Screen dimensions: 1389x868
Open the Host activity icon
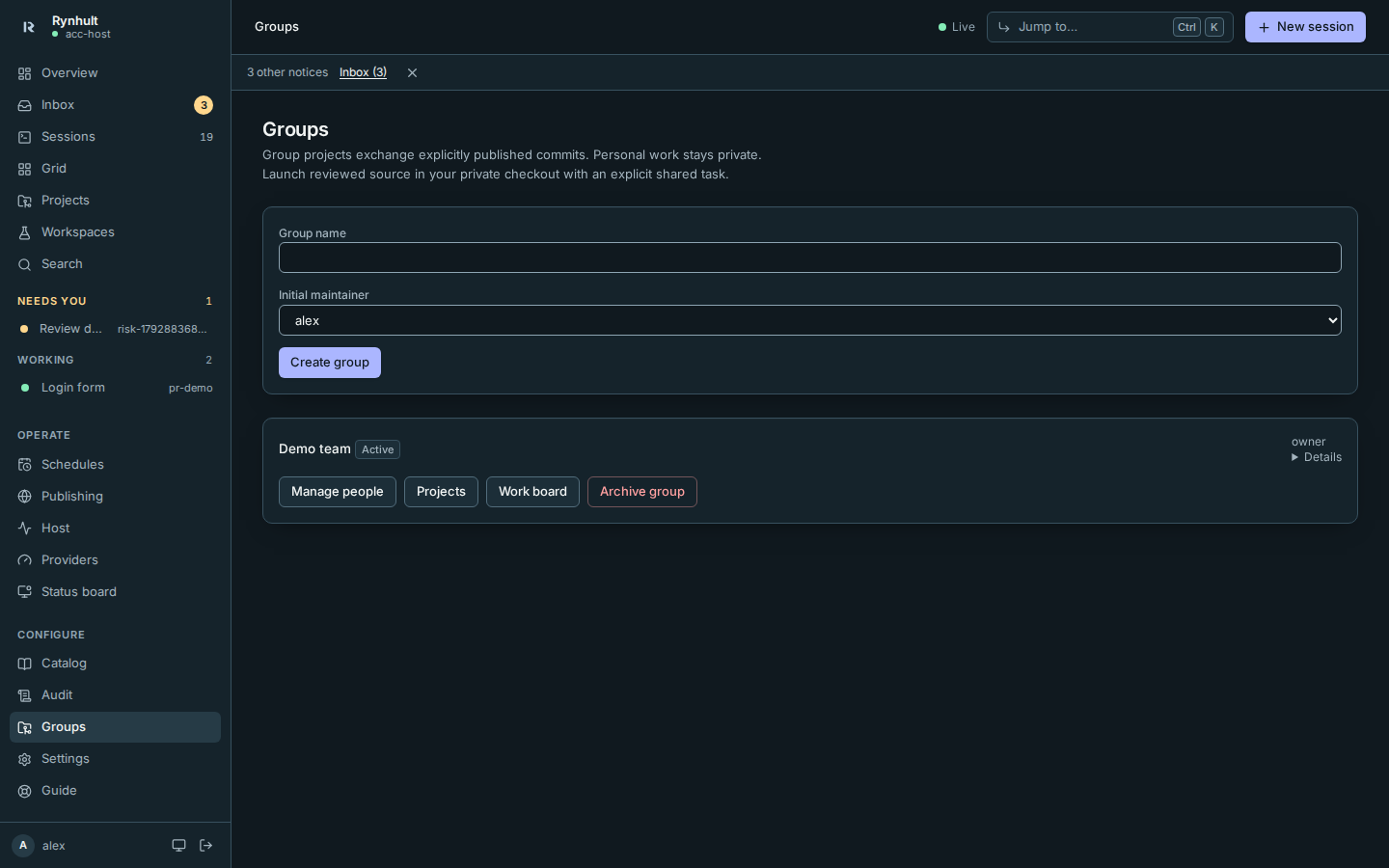click(x=25, y=529)
